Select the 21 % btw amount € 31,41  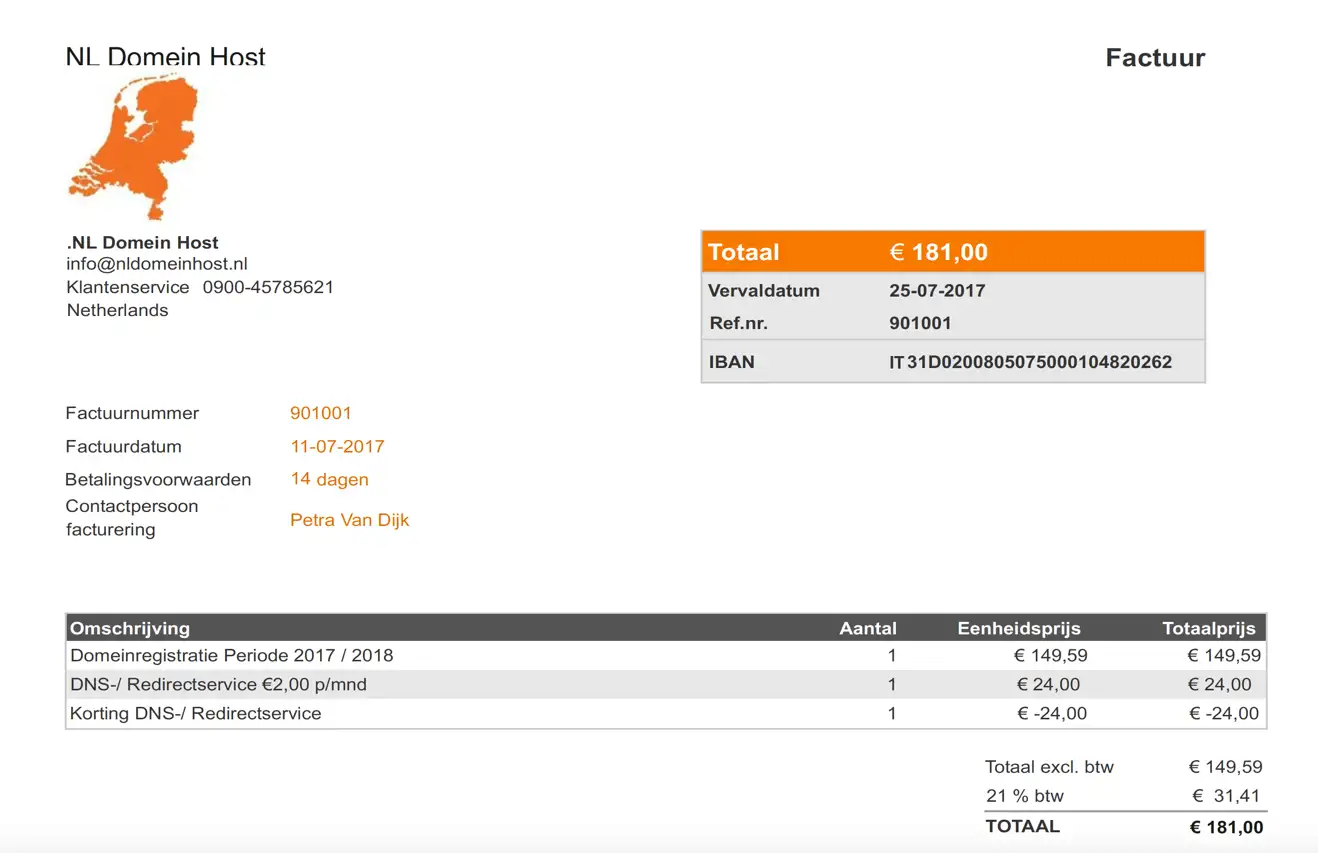click(x=1226, y=795)
